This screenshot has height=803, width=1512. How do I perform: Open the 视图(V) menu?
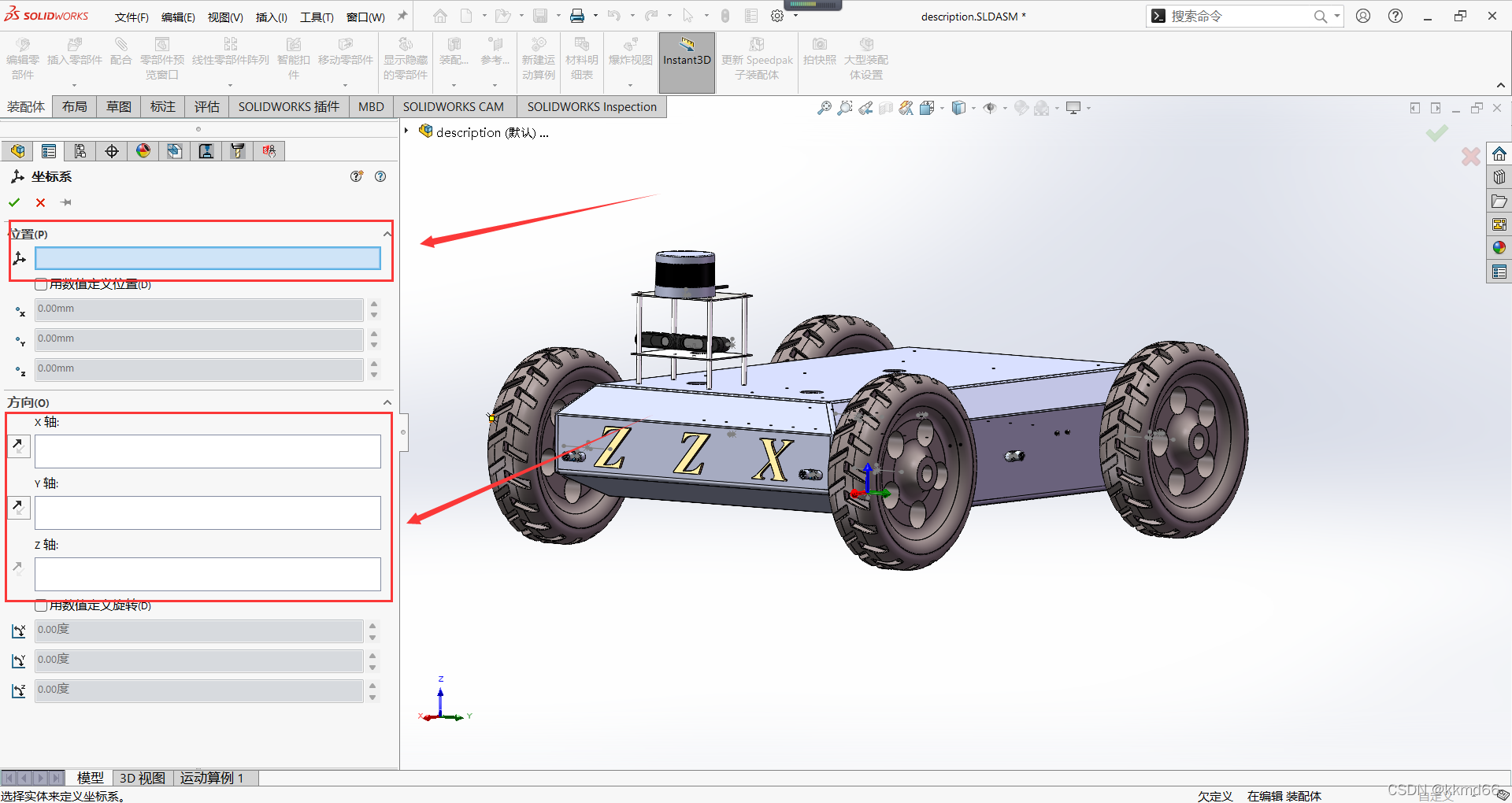click(225, 17)
